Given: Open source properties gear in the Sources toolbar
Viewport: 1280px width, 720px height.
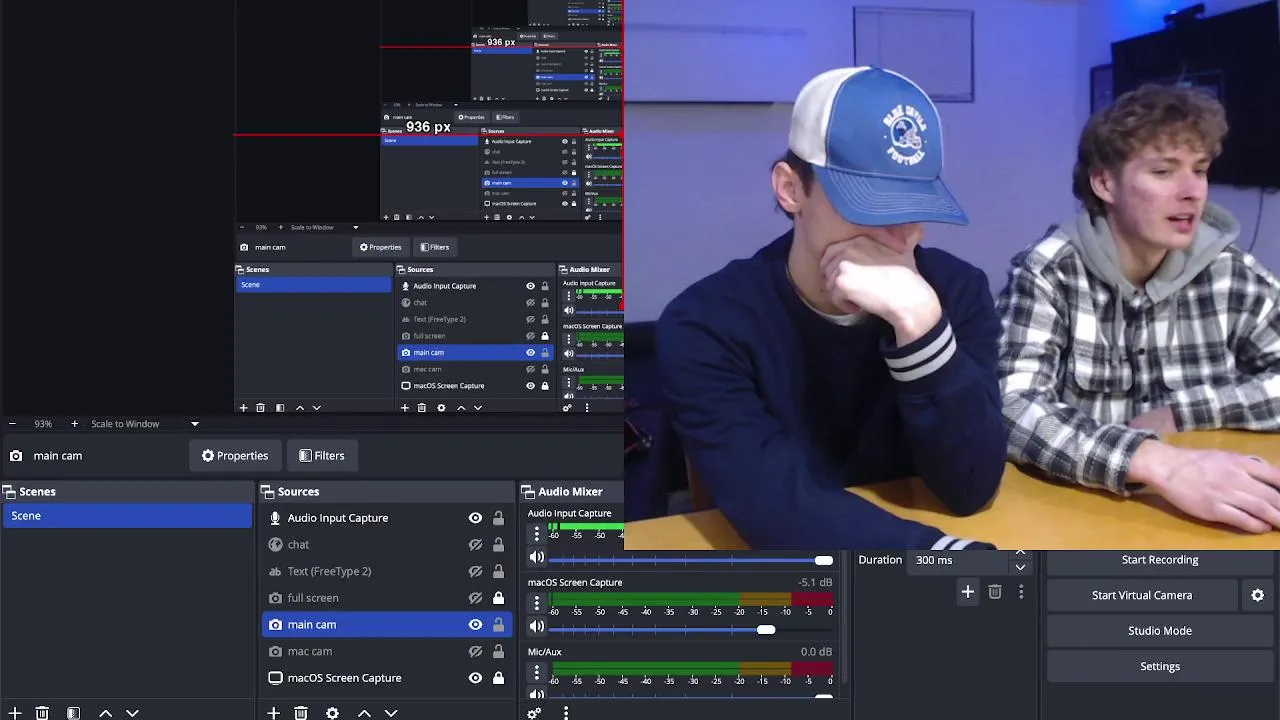Looking at the screenshot, I should [332, 713].
